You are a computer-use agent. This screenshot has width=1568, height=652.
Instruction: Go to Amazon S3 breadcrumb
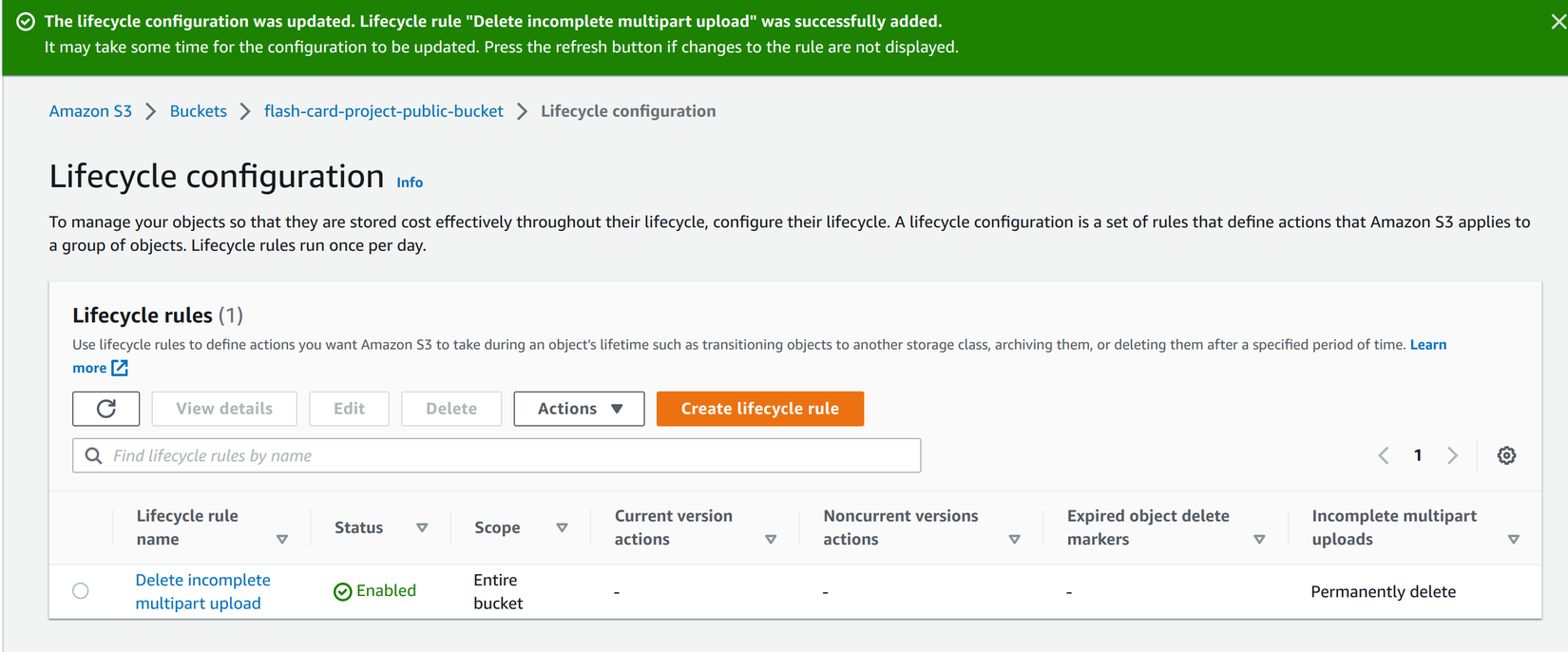tap(90, 111)
